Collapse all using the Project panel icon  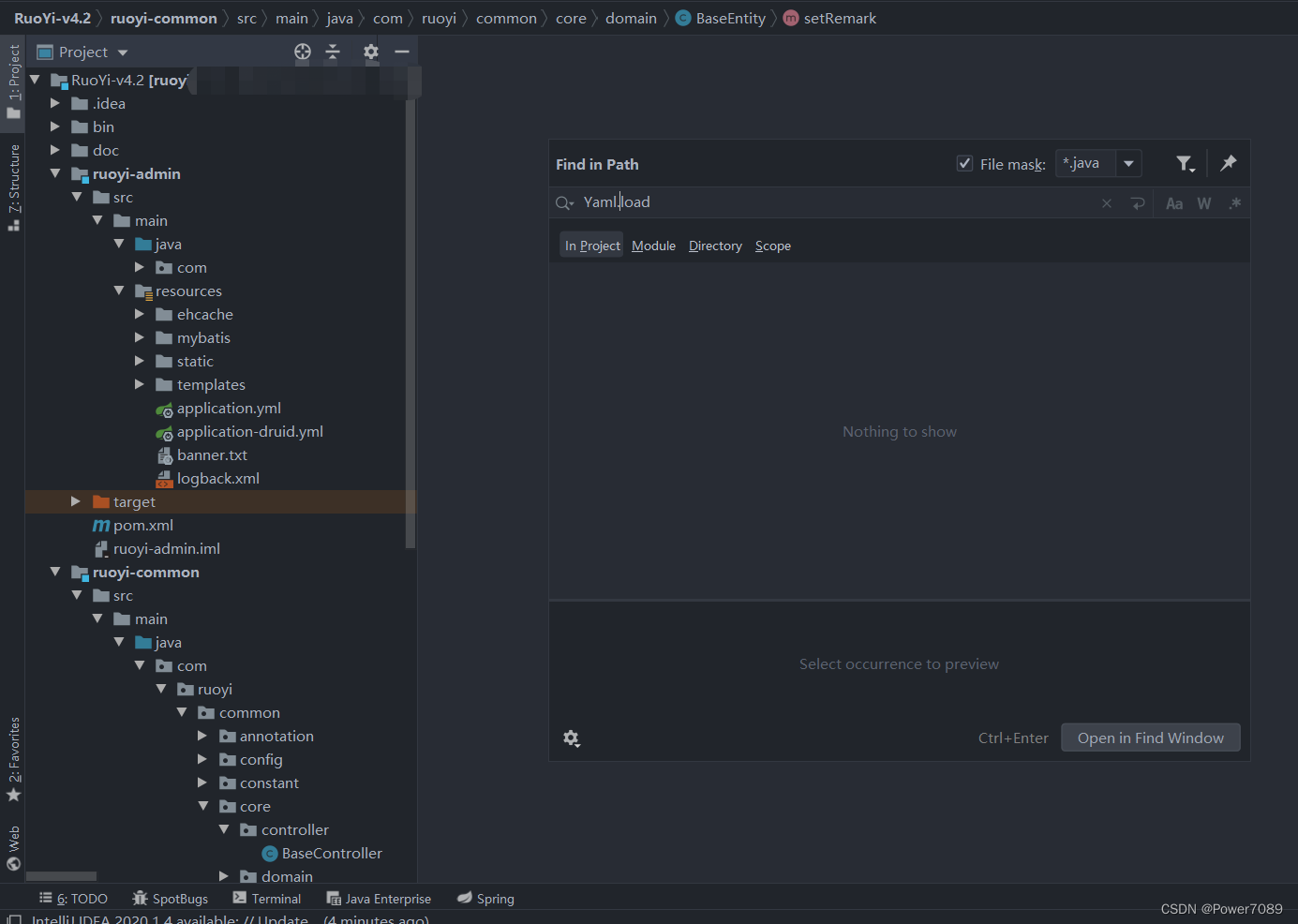pos(333,52)
